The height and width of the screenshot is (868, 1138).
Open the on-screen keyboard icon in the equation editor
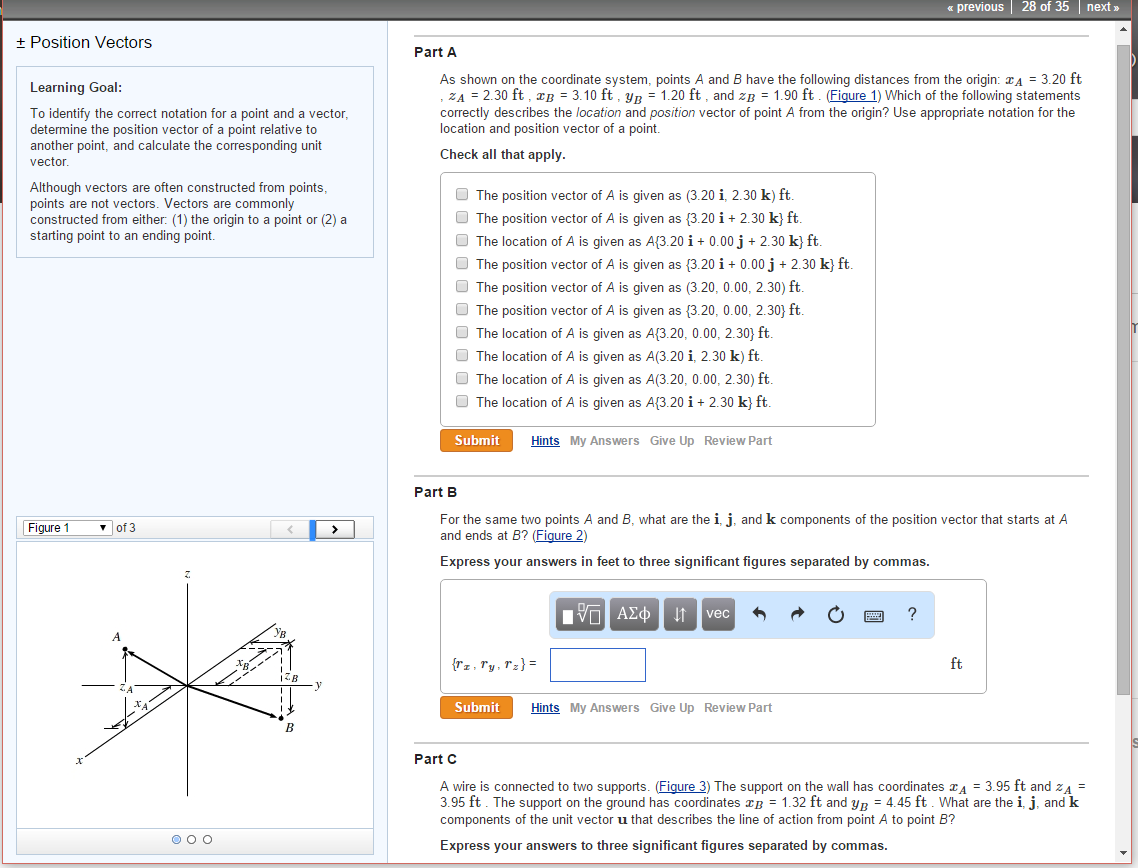point(873,615)
